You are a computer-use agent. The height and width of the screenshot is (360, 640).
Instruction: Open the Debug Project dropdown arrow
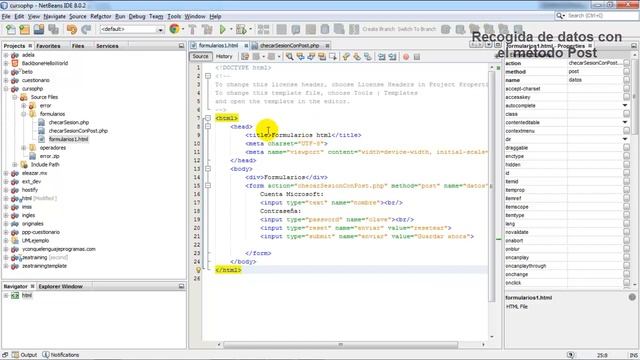(250, 29)
